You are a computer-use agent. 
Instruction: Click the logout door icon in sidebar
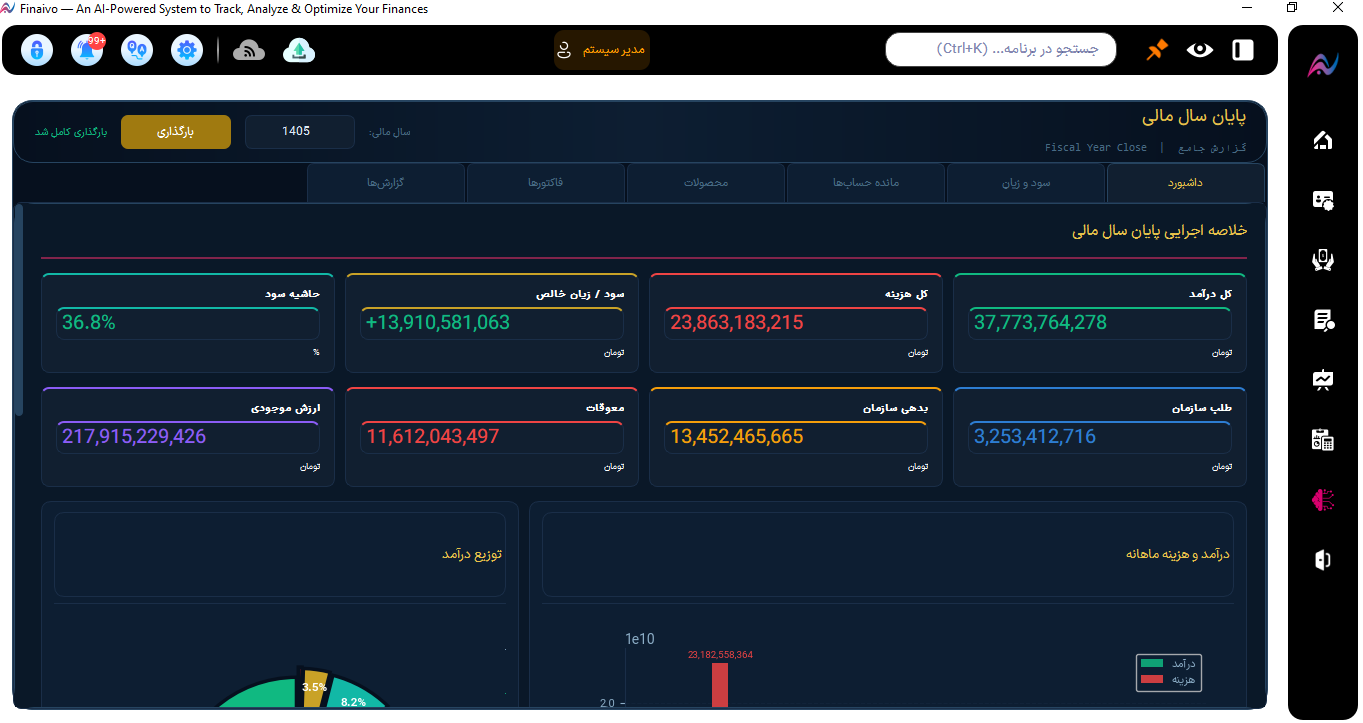coord(1323,560)
